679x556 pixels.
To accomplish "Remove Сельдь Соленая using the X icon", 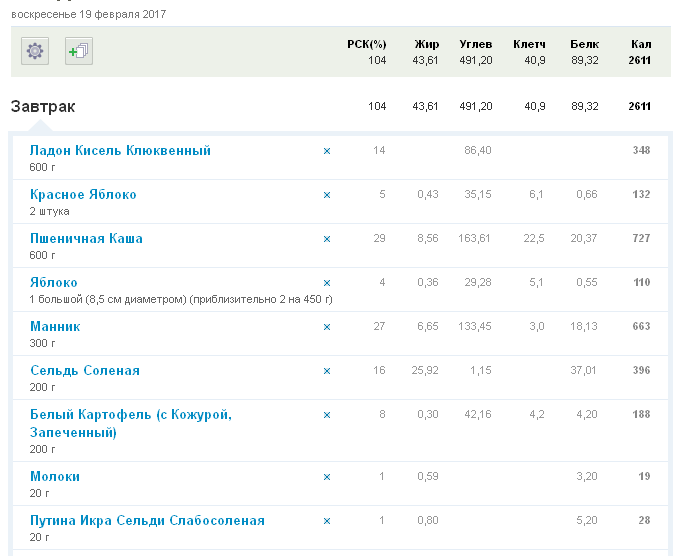I will pos(326,371).
